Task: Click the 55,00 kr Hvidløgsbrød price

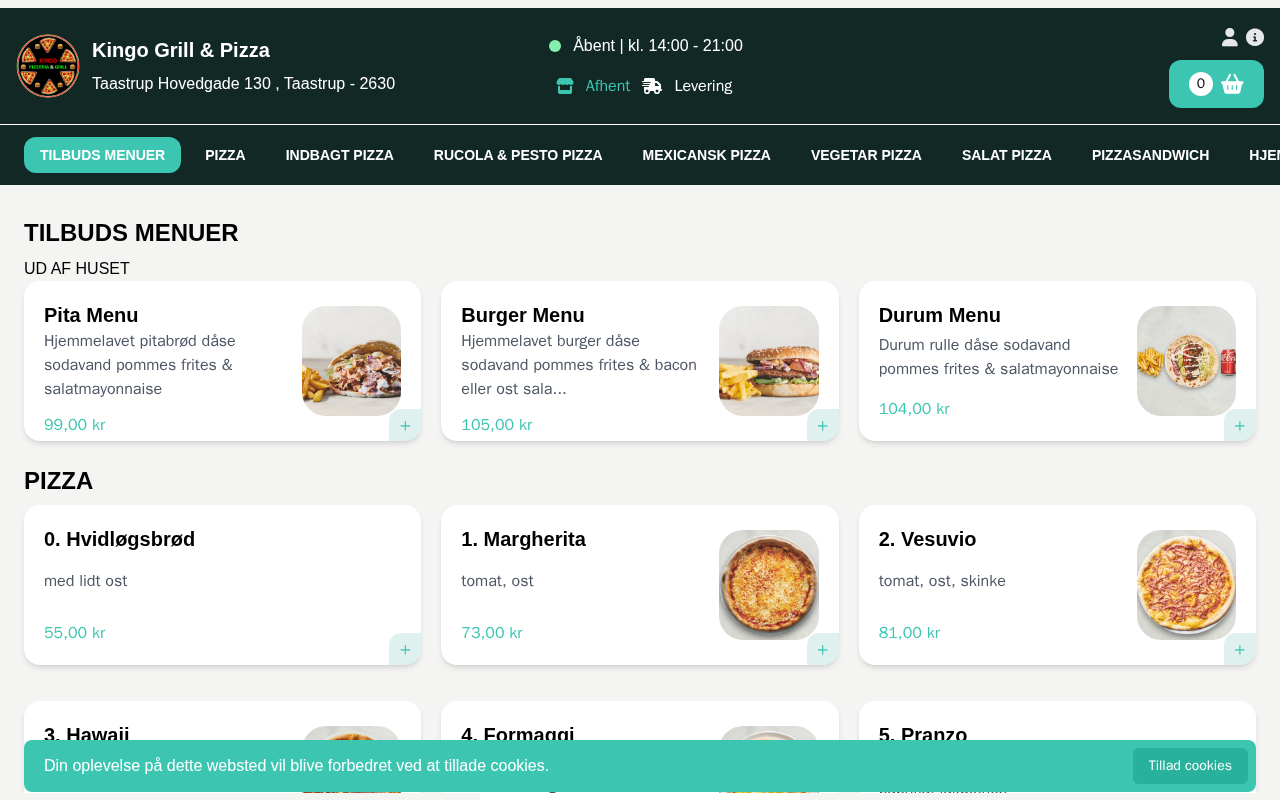Action: [75, 633]
